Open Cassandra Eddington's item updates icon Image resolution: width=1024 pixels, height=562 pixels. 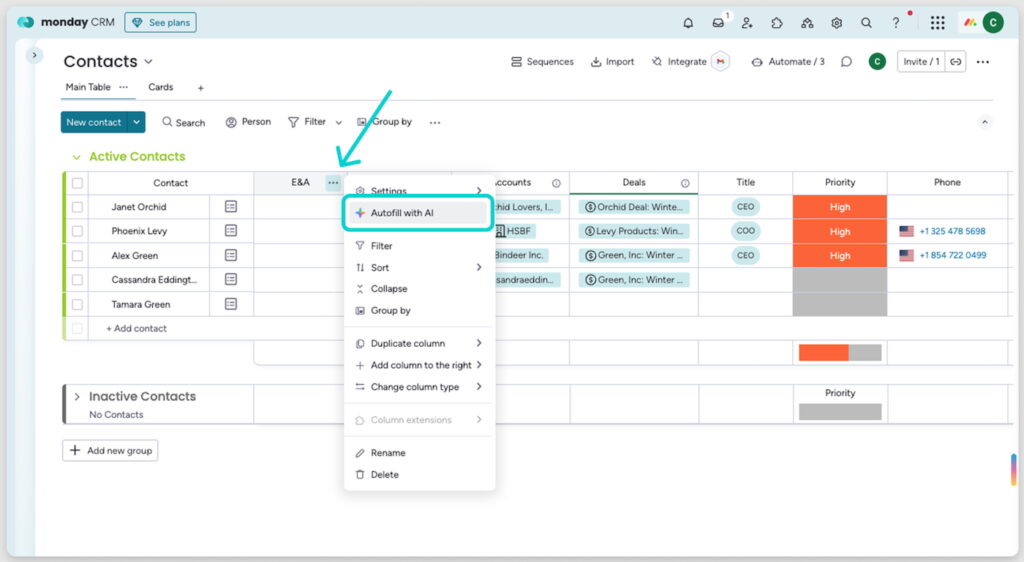point(231,279)
